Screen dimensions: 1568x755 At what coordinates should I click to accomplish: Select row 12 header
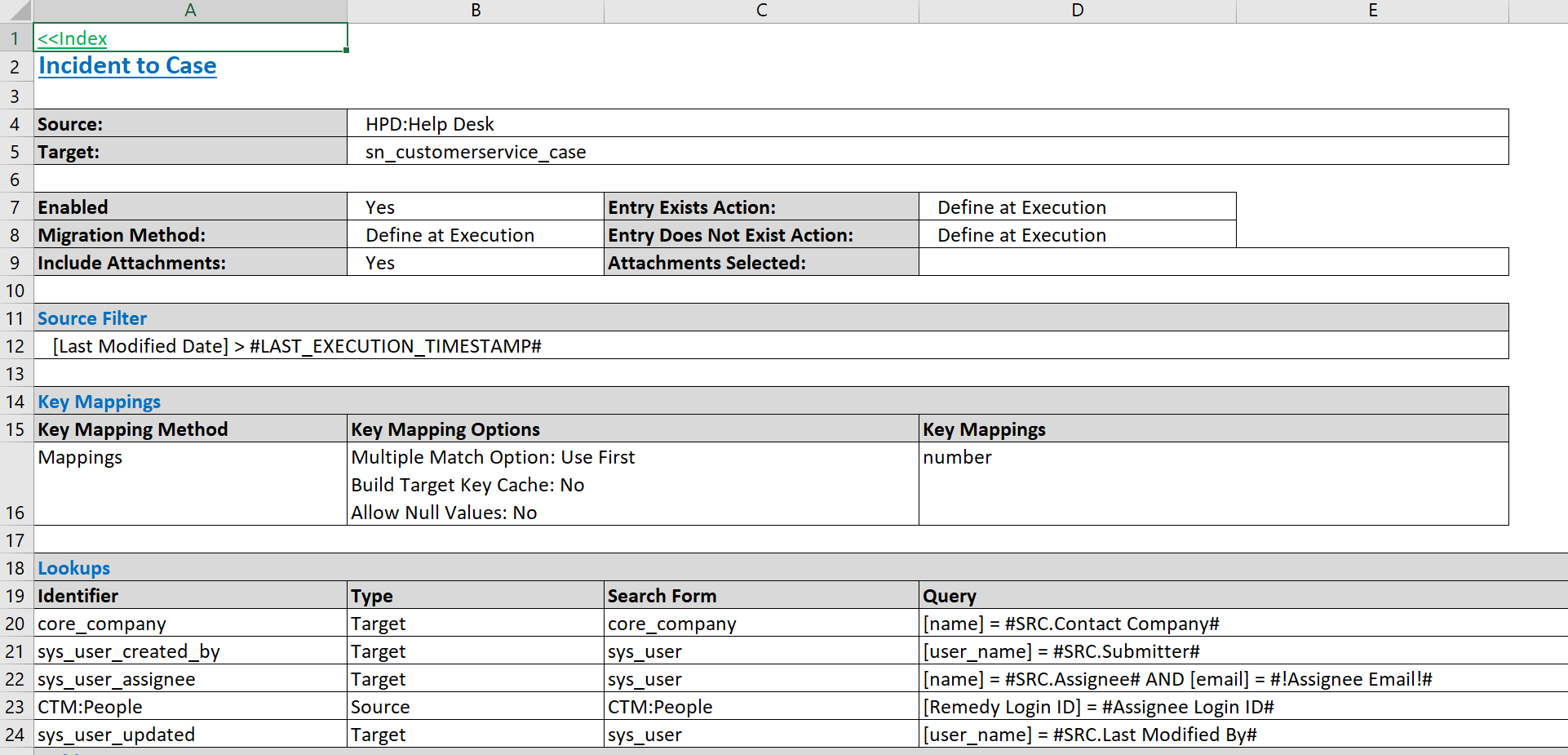[16, 346]
